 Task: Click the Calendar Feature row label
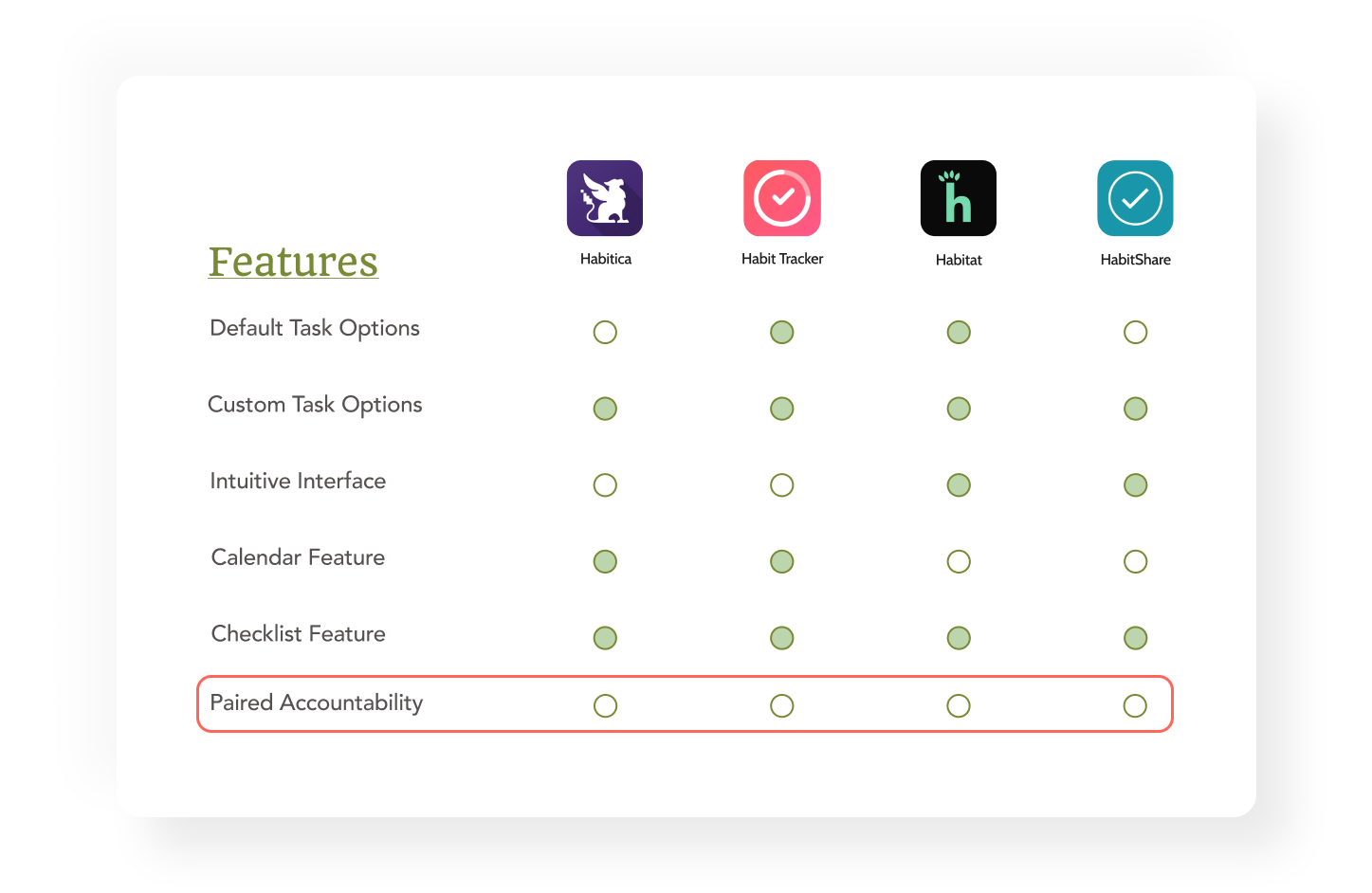click(298, 557)
